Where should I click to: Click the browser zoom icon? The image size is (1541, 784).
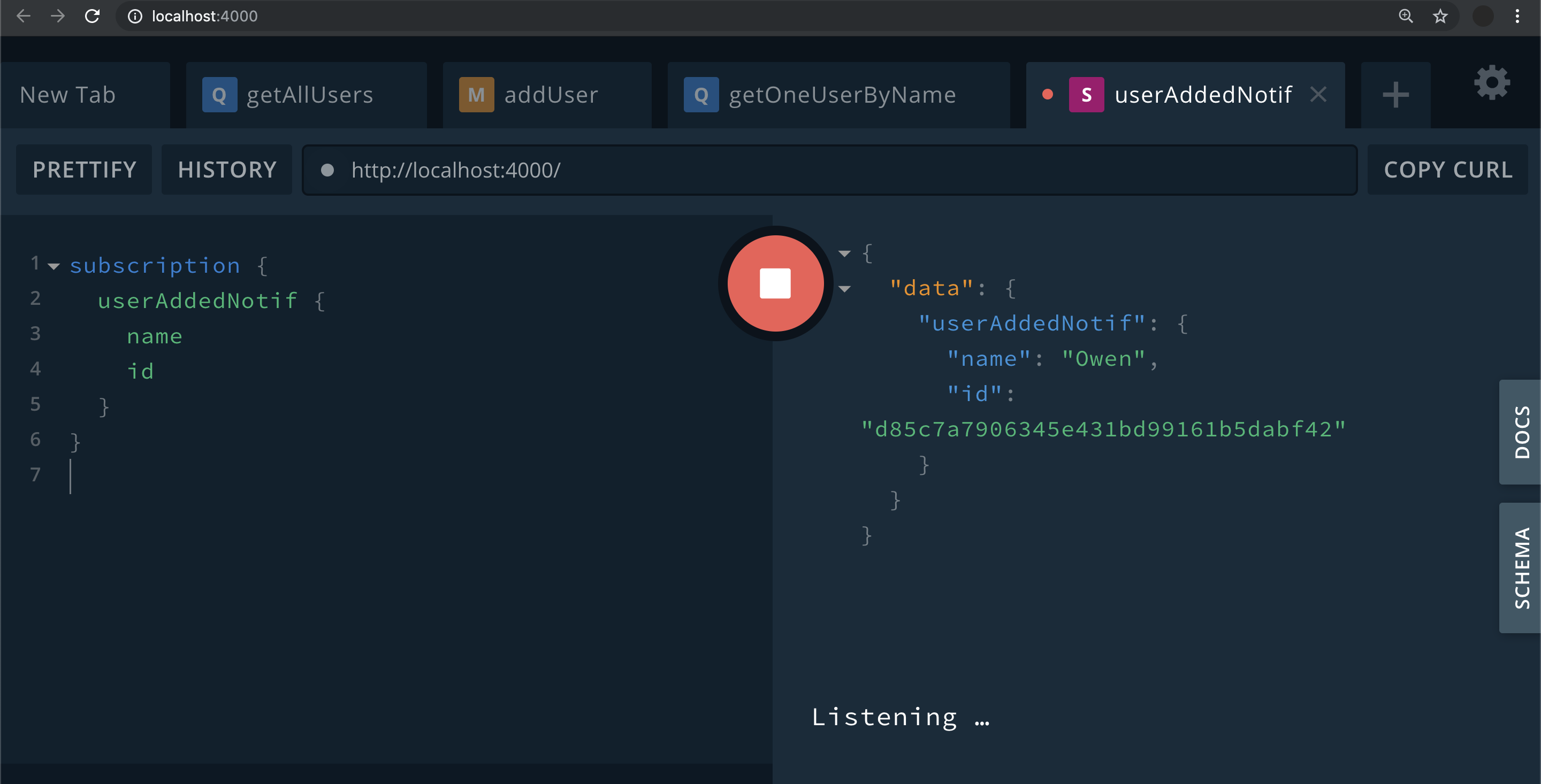tap(1406, 16)
